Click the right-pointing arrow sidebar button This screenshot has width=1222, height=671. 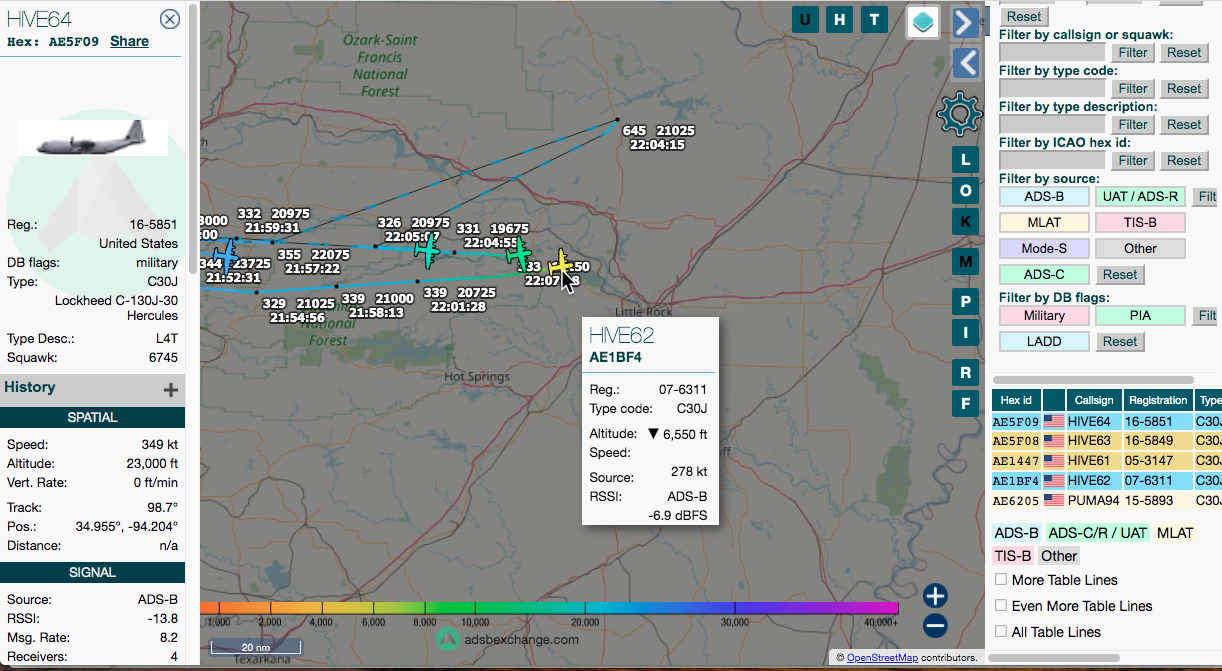coord(965,22)
